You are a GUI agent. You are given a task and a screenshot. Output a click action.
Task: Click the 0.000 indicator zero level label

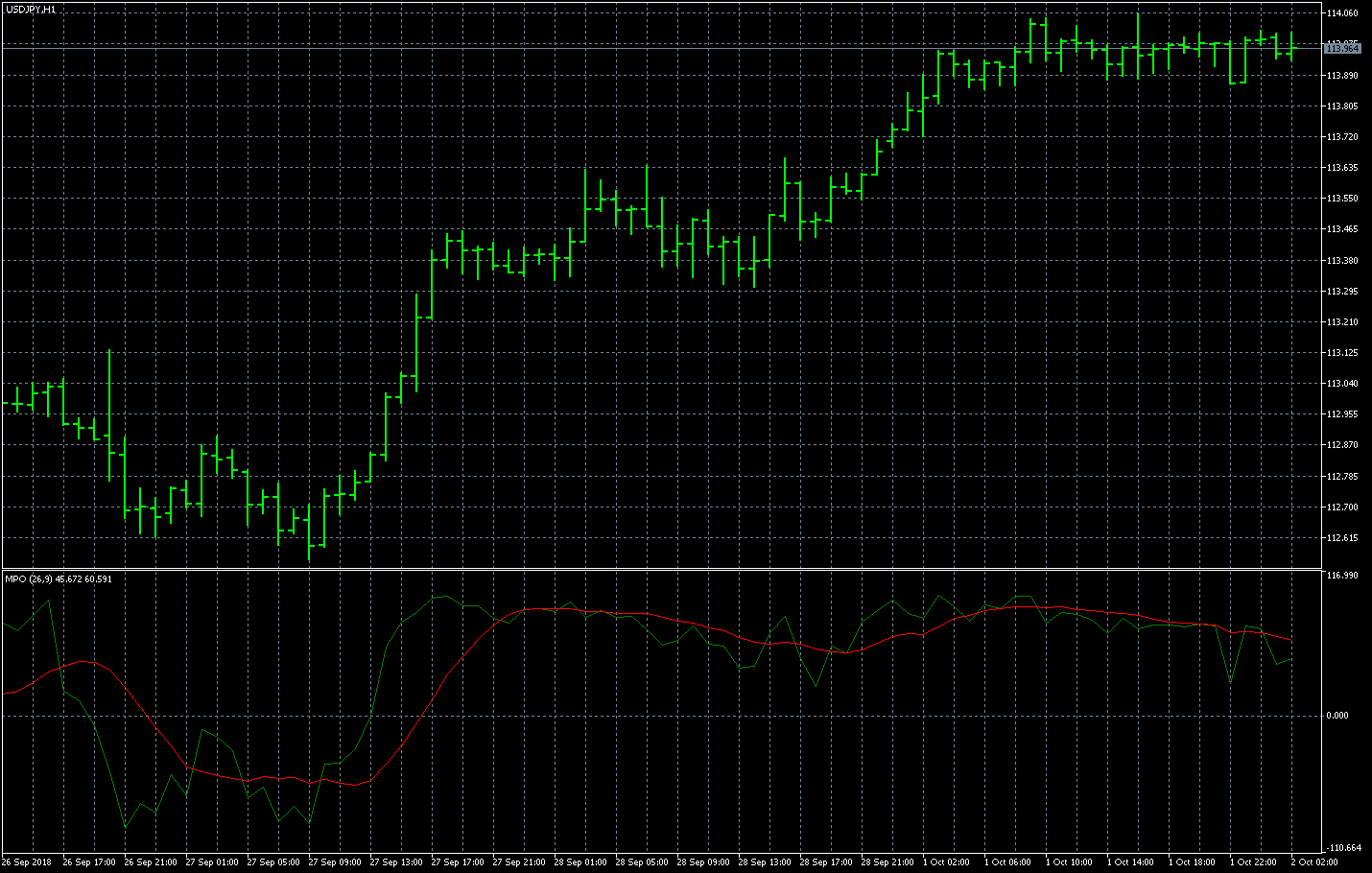[1337, 715]
